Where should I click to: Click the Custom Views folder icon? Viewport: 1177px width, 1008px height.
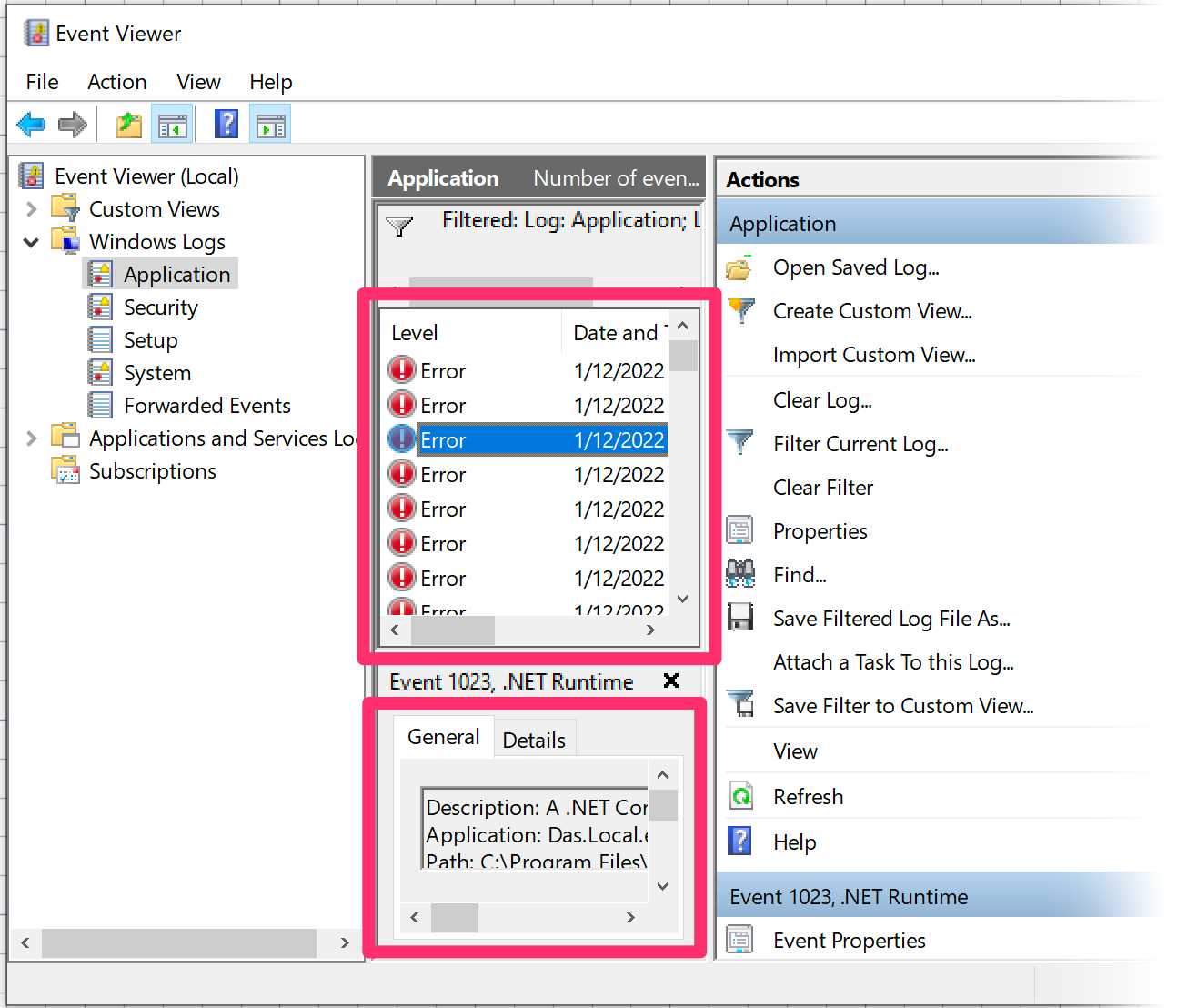(65, 208)
